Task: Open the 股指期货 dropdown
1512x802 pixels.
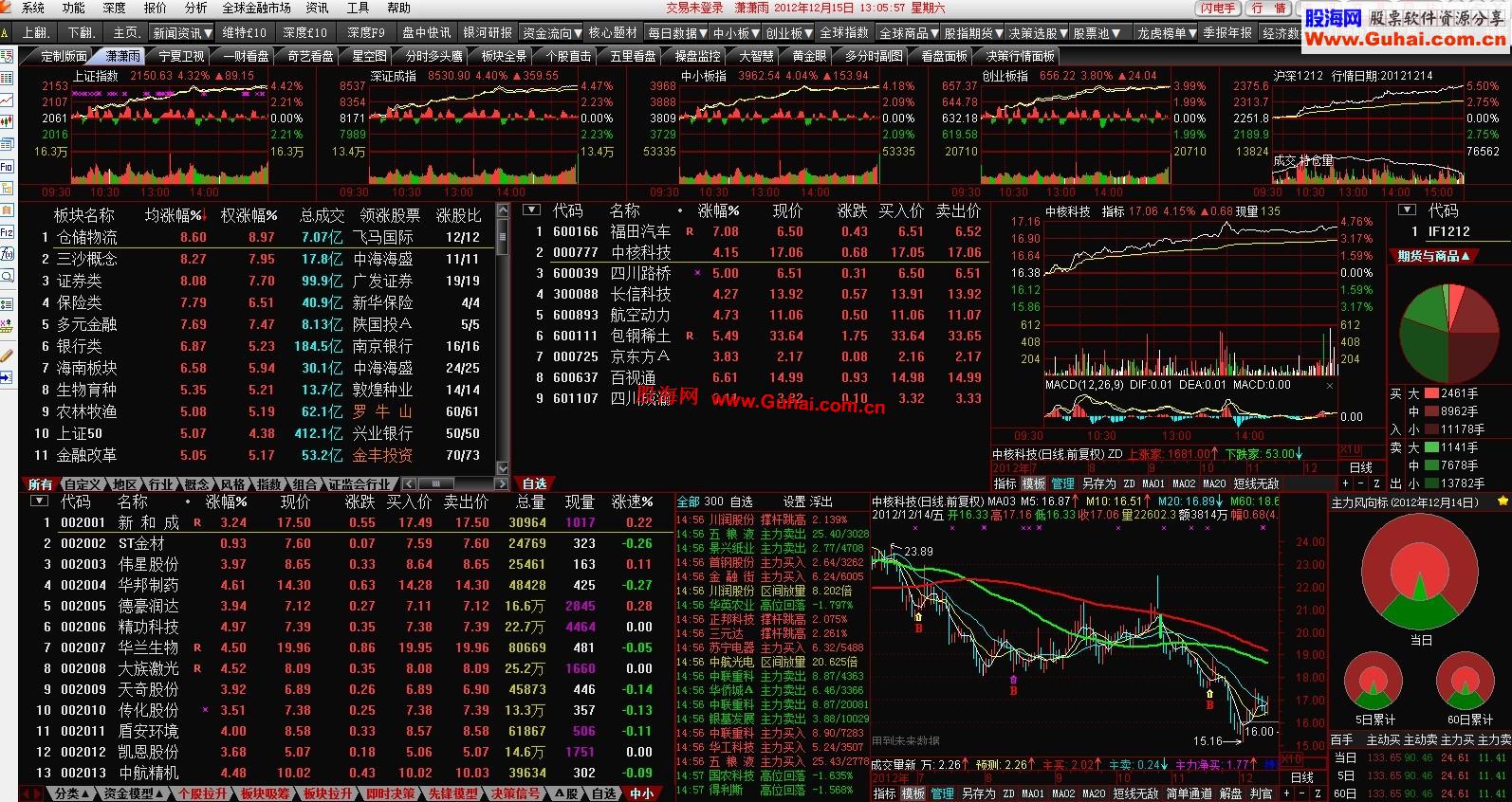Action: coord(973,32)
